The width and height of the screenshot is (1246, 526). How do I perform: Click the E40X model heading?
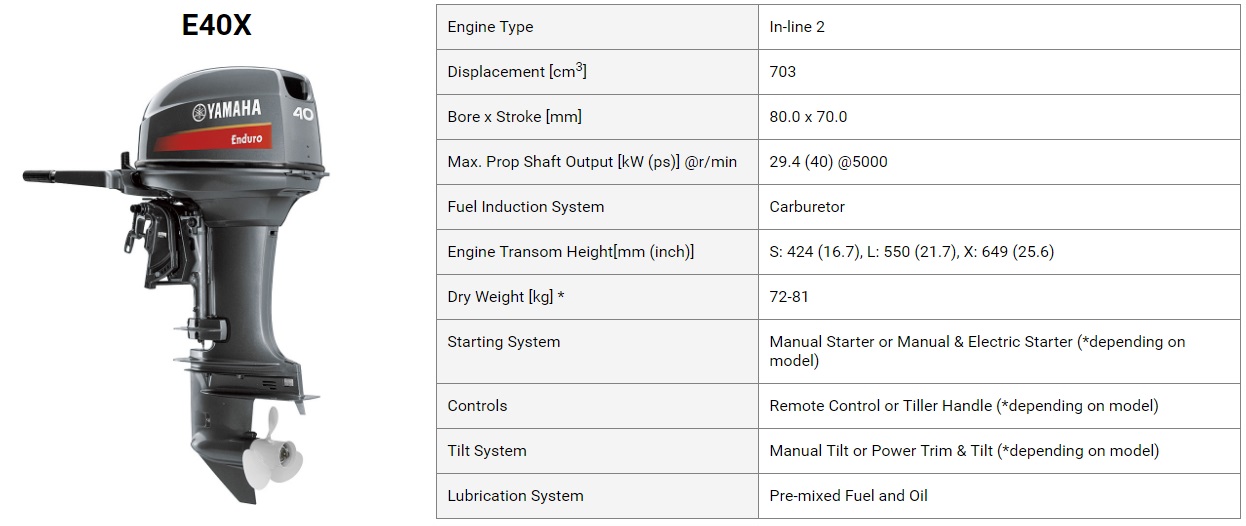(216, 24)
